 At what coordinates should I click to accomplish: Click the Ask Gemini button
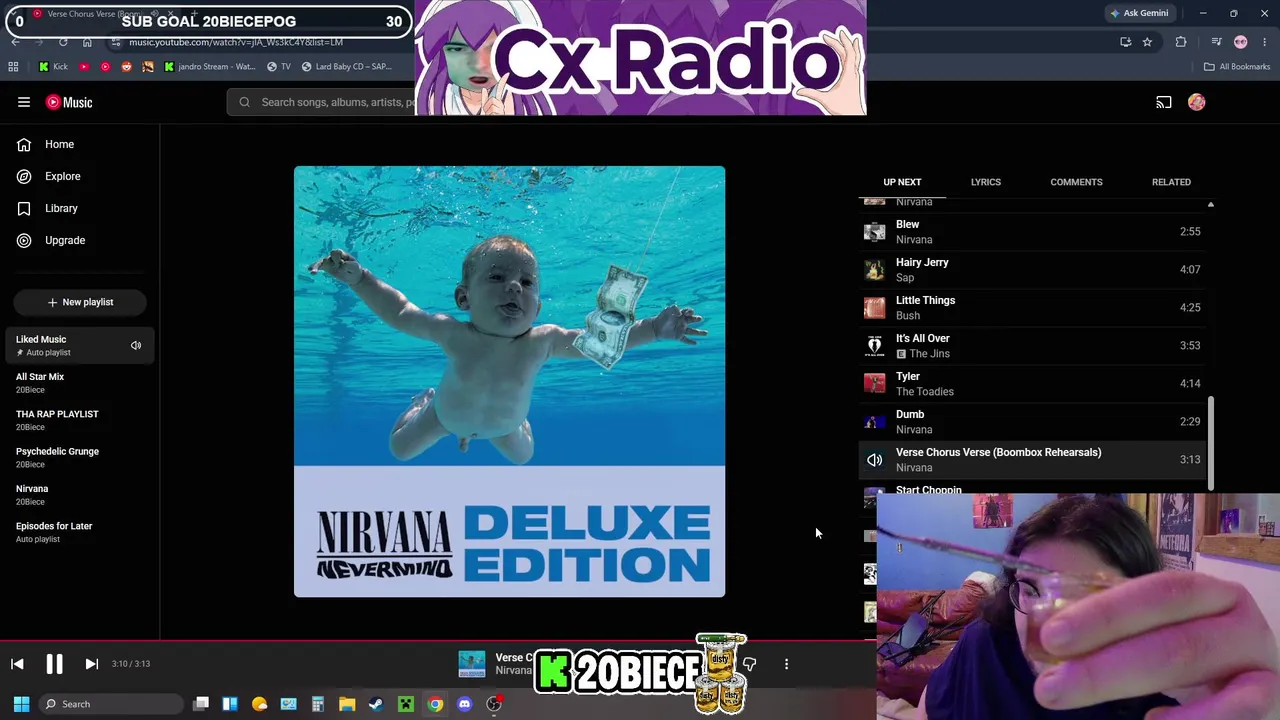pyautogui.click(x=1139, y=13)
